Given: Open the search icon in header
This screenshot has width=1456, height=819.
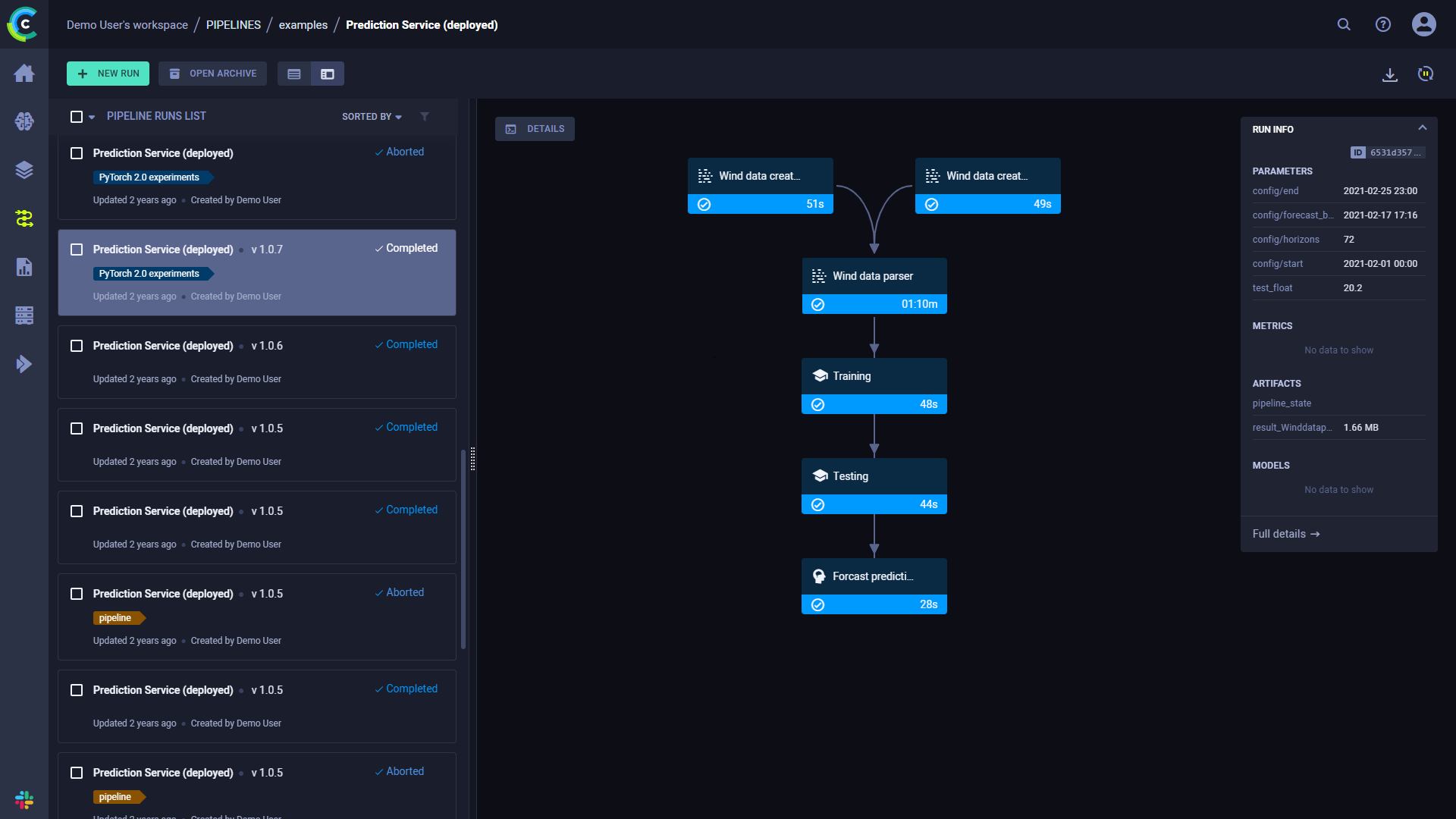Looking at the screenshot, I should coord(1344,24).
